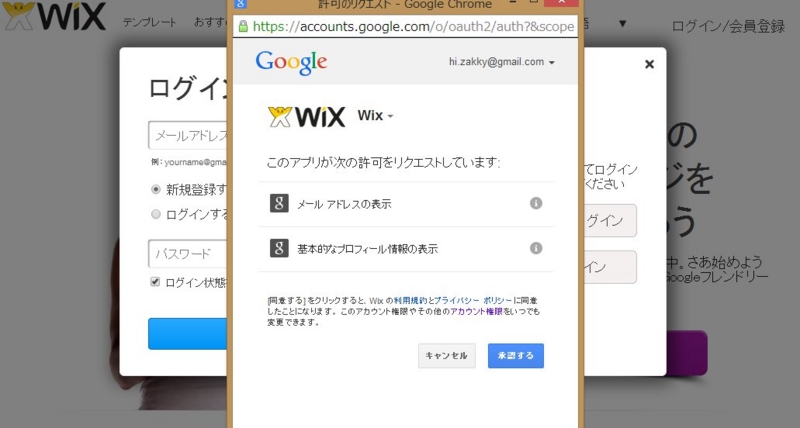Image resolution: width=800 pixels, height=428 pixels.
Task: Open the プライバシー ポリシー link
Action: click(x=472, y=301)
